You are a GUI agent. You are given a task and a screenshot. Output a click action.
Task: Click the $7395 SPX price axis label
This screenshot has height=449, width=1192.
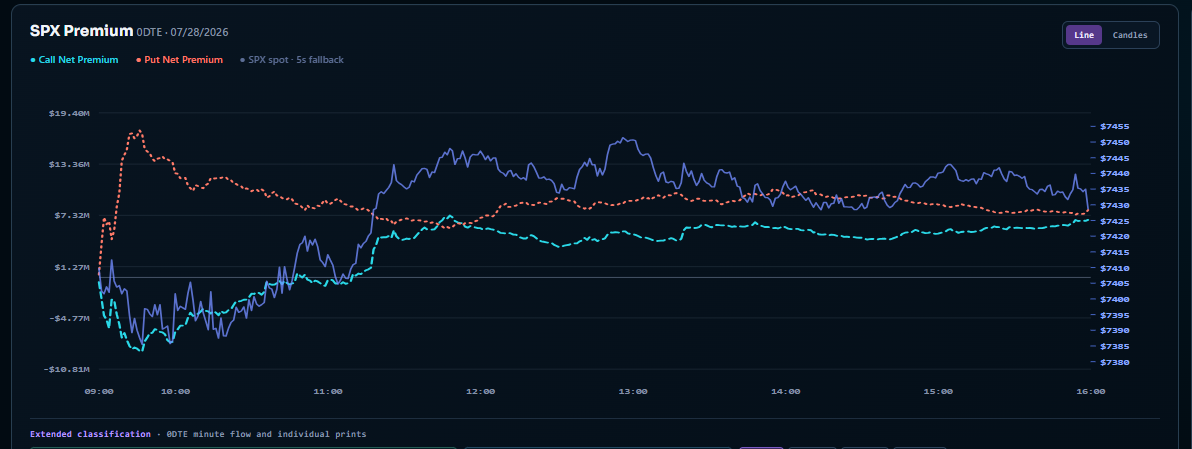tap(1114, 315)
